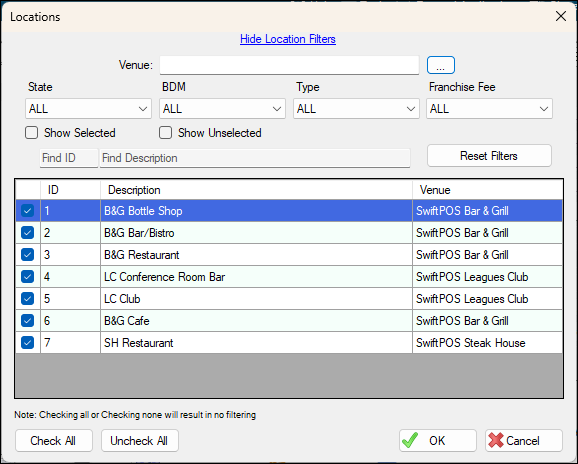The width and height of the screenshot is (578, 464).
Task: Select the LC Conference Room Bar cell
Action: 256,277
